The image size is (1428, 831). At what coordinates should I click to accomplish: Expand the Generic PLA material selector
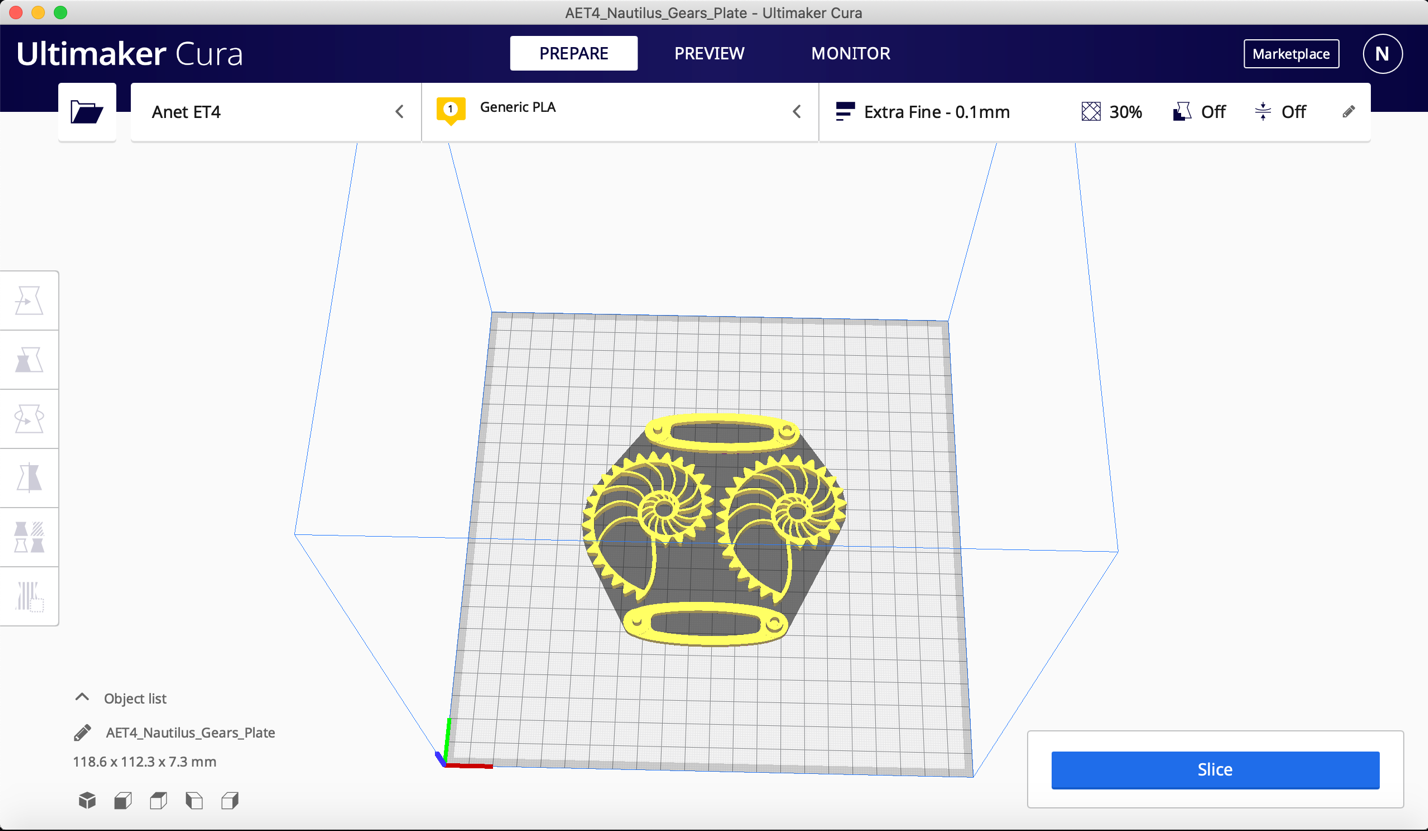620,112
